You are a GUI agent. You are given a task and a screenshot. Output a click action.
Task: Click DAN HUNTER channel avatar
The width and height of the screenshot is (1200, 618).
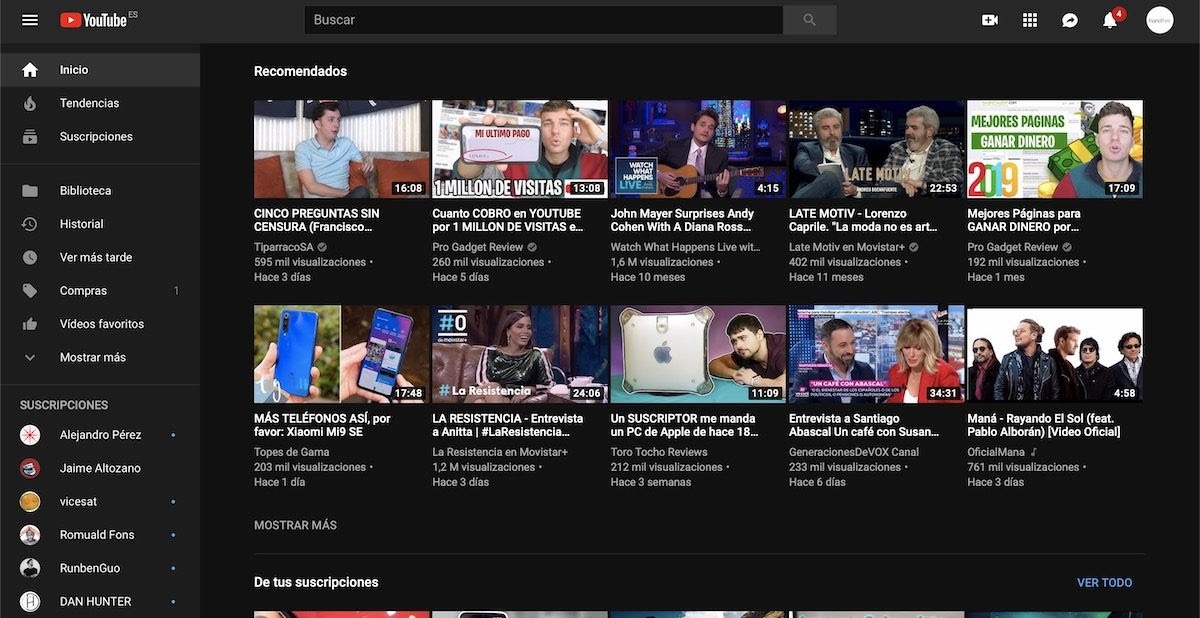(30, 601)
